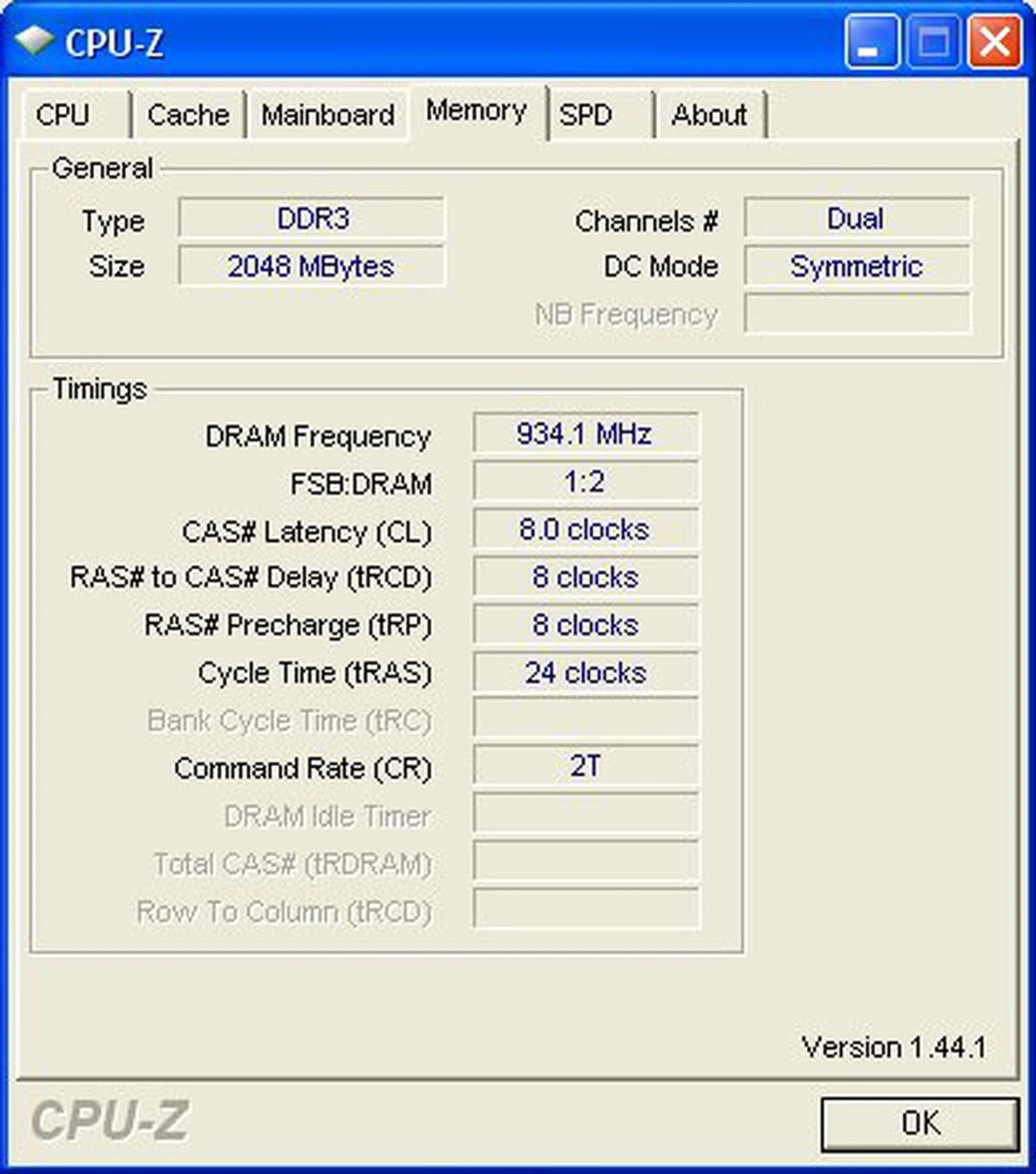Select the Cycle Time tRAS 24 clocks field
This screenshot has width=1036, height=1174.
(x=585, y=672)
